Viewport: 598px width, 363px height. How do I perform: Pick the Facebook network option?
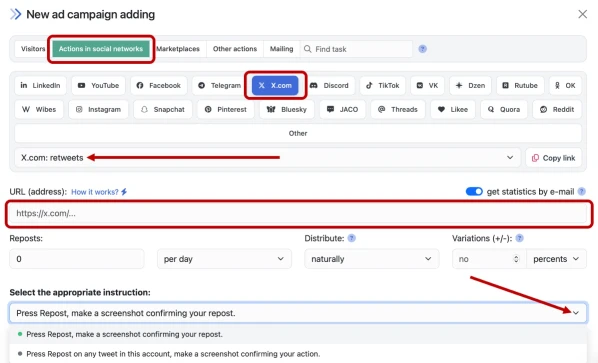point(159,85)
